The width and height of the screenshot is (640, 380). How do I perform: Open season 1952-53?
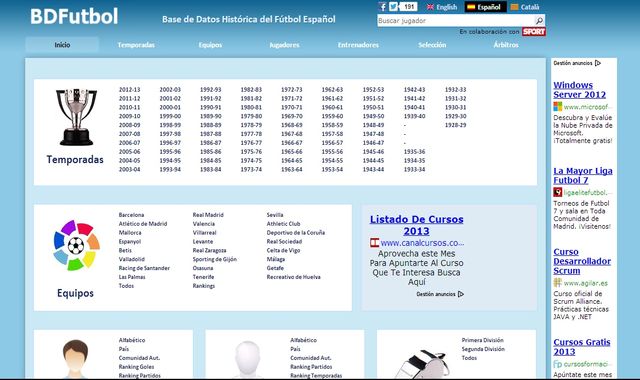[x=373, y=90]
